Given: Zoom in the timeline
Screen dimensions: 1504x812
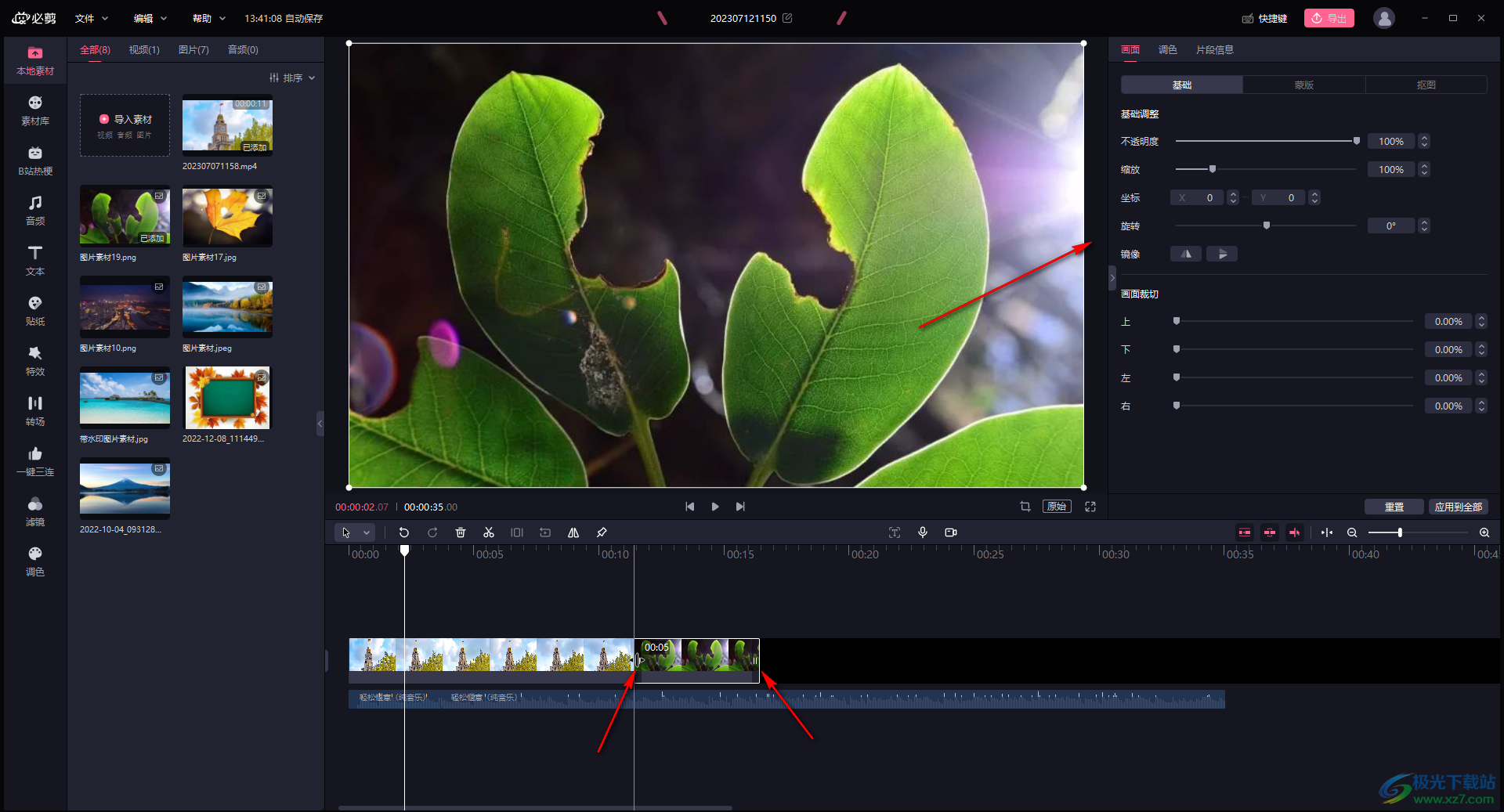Looking at the screenshot, I should tap(1484, 532).
